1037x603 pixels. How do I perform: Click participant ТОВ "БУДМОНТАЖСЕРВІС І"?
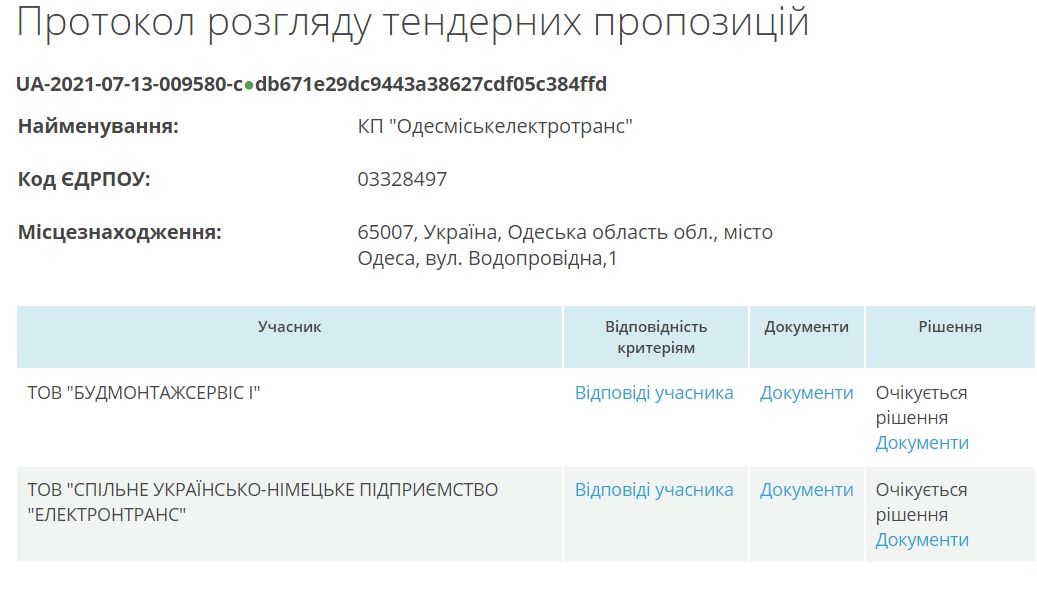[144, 393]
